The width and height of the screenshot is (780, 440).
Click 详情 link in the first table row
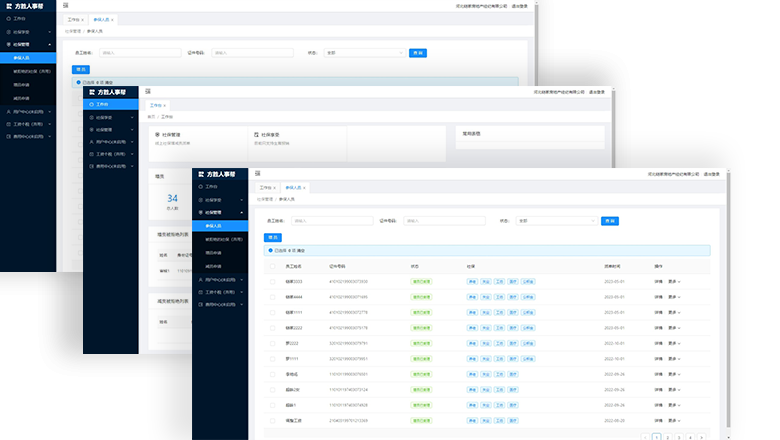(x=658, y=282)
